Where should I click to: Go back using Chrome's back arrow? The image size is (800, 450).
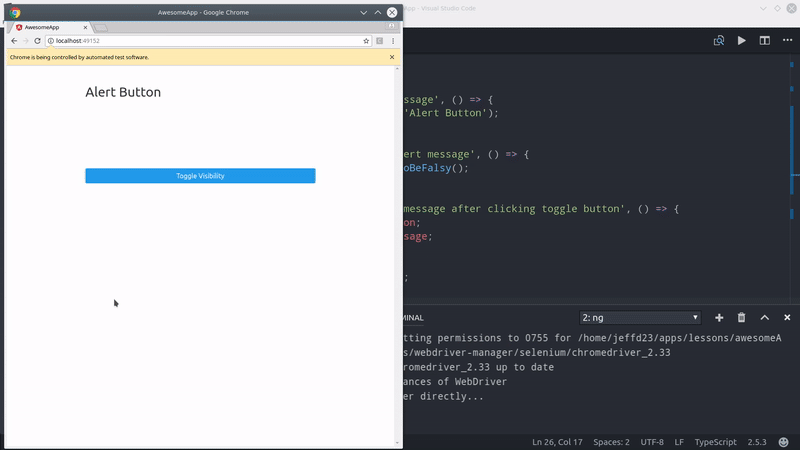coord(14,41)
